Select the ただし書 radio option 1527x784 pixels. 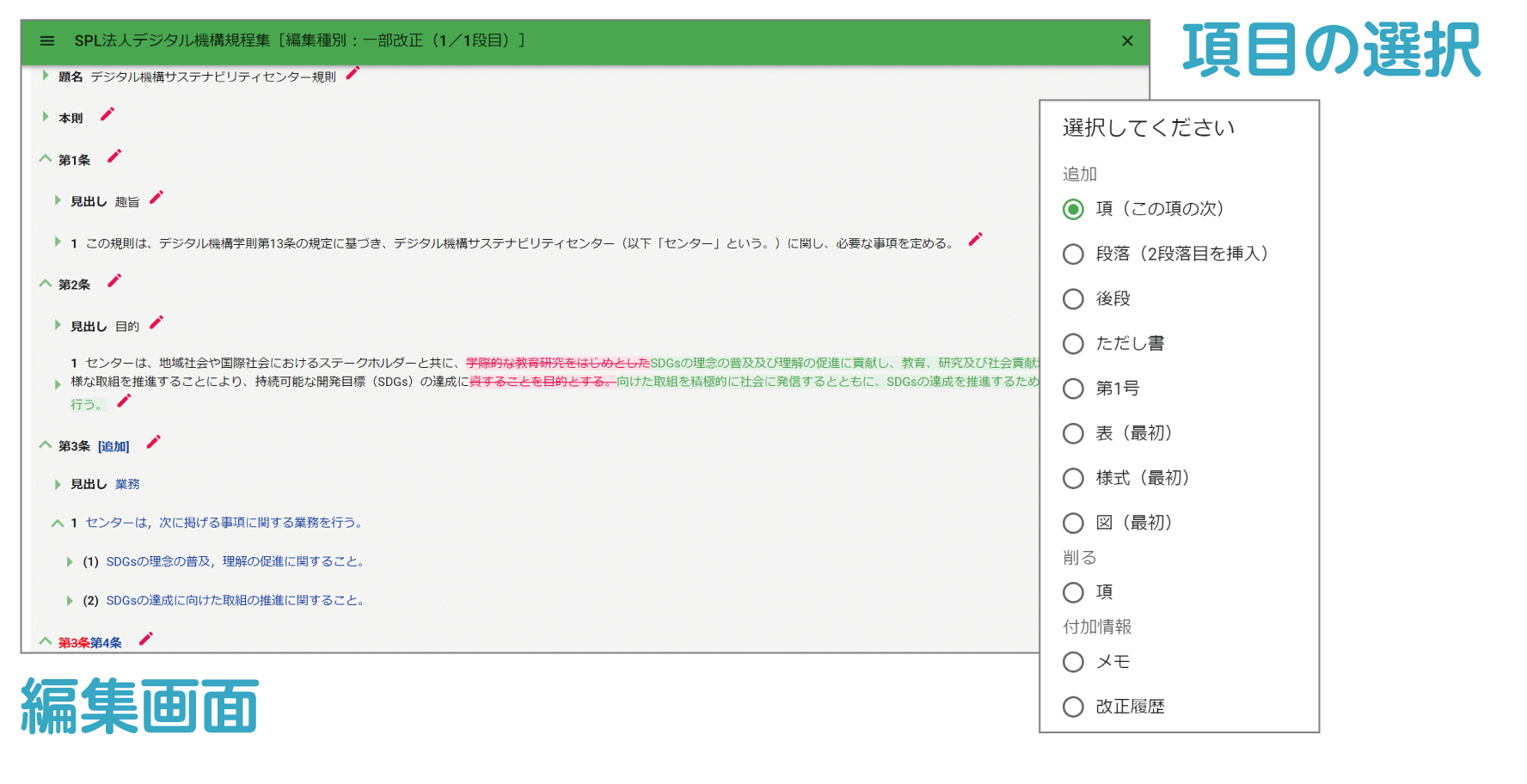click(x=1073, y=344)
